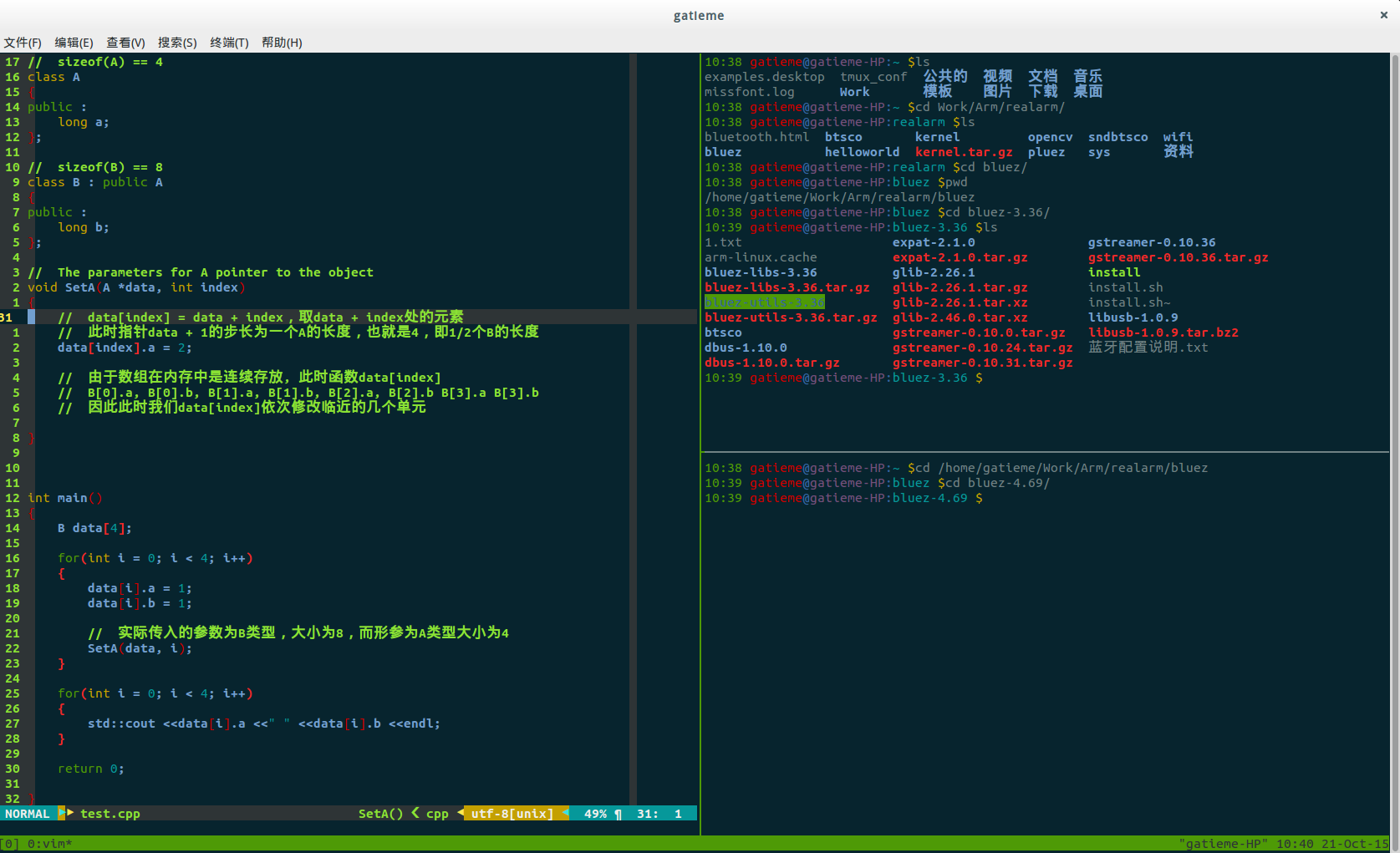Image resolution: width=1400 pixels, height=853 pixels.
Task: Click the std::cout output statement line
Action: (264, 724)
